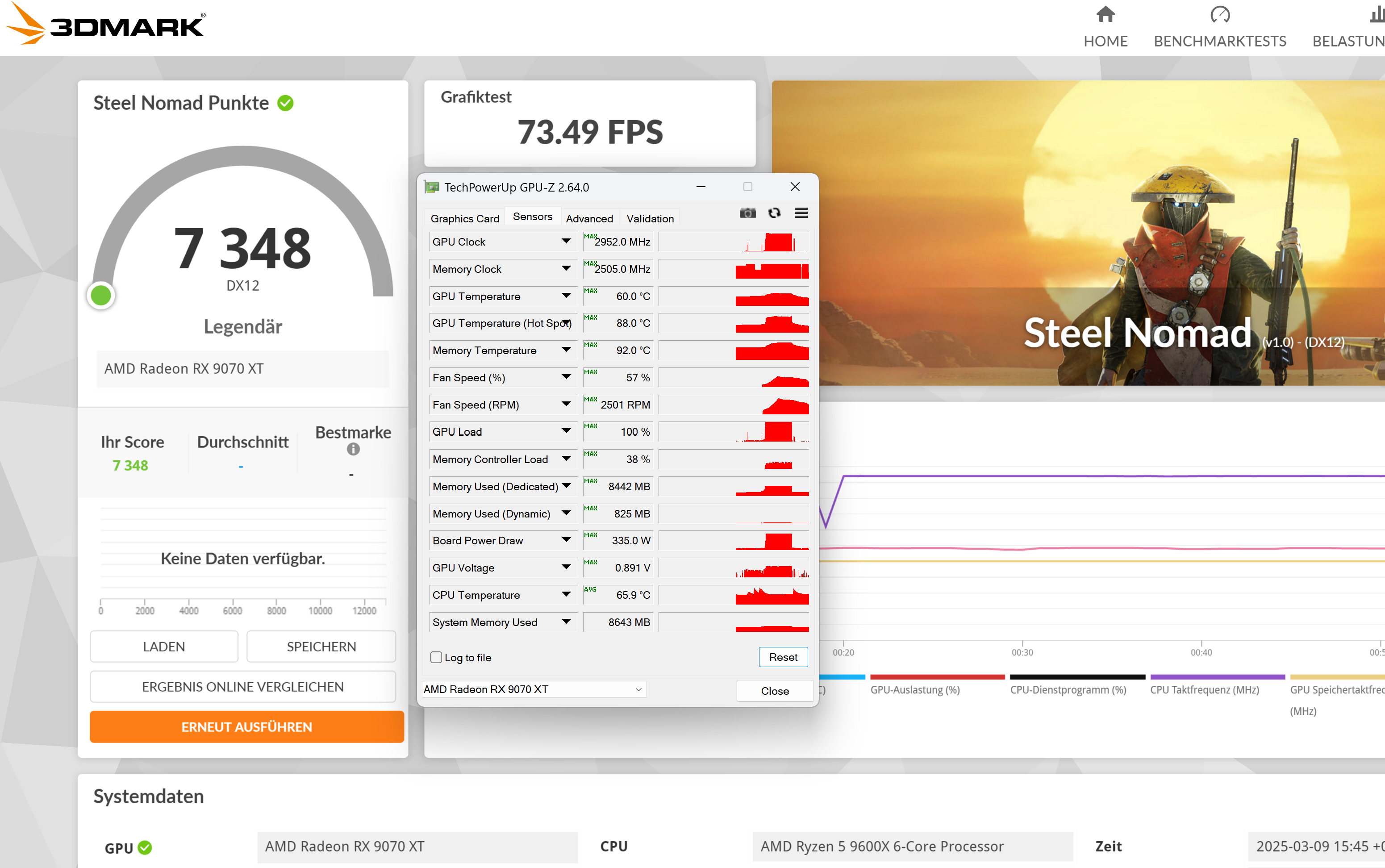Open Benchmarktests gauge icon
The image size is (1385, 868).
1220,15
